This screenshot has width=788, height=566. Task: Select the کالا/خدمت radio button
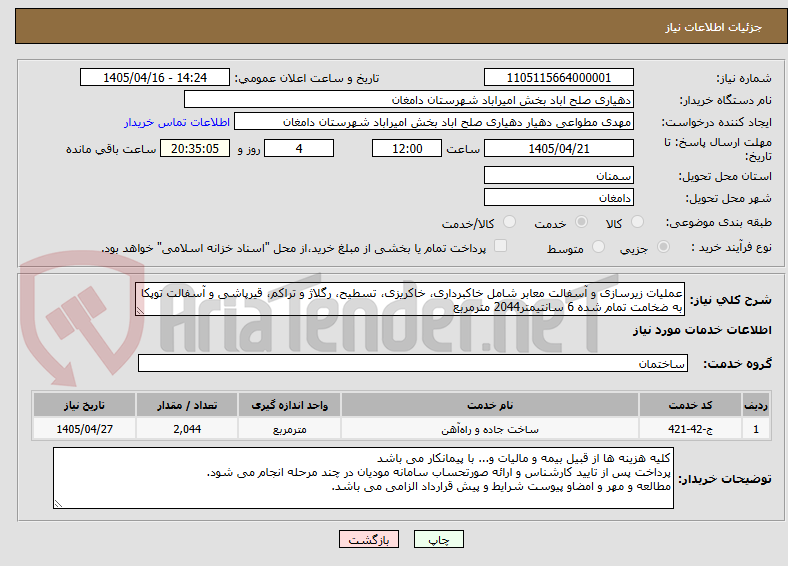tap(510, 222)
